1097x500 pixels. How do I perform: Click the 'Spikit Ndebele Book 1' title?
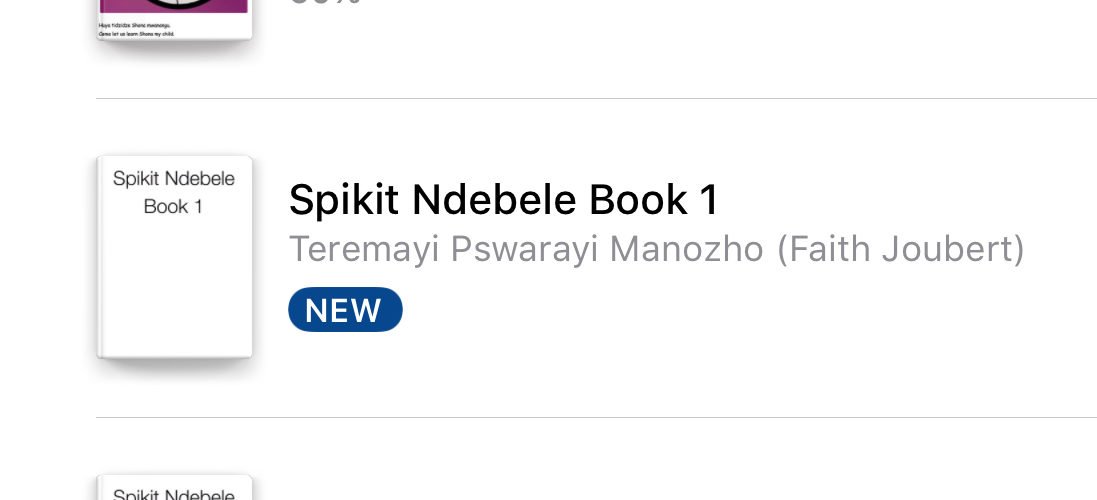coord(503,201)
